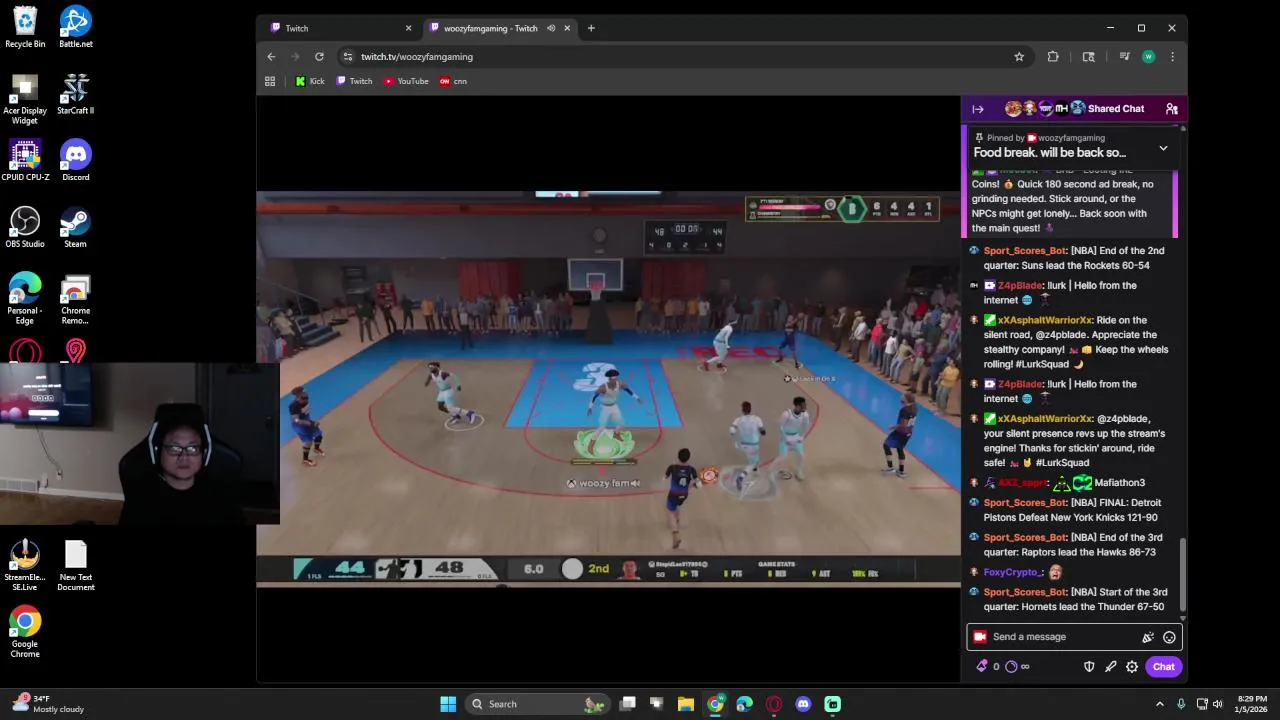Click the chat scrollbar thumb

tap(1183, 574)
